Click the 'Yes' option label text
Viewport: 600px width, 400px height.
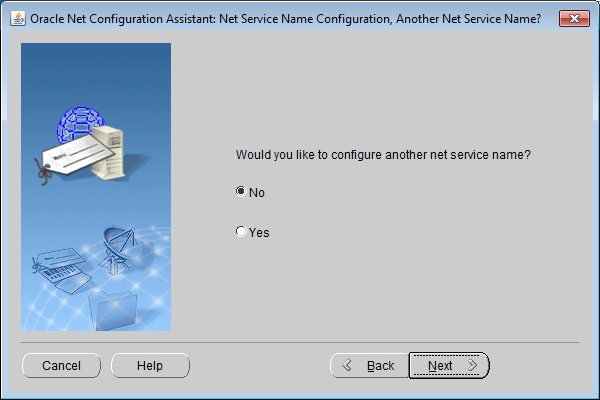tap(259, 232)
